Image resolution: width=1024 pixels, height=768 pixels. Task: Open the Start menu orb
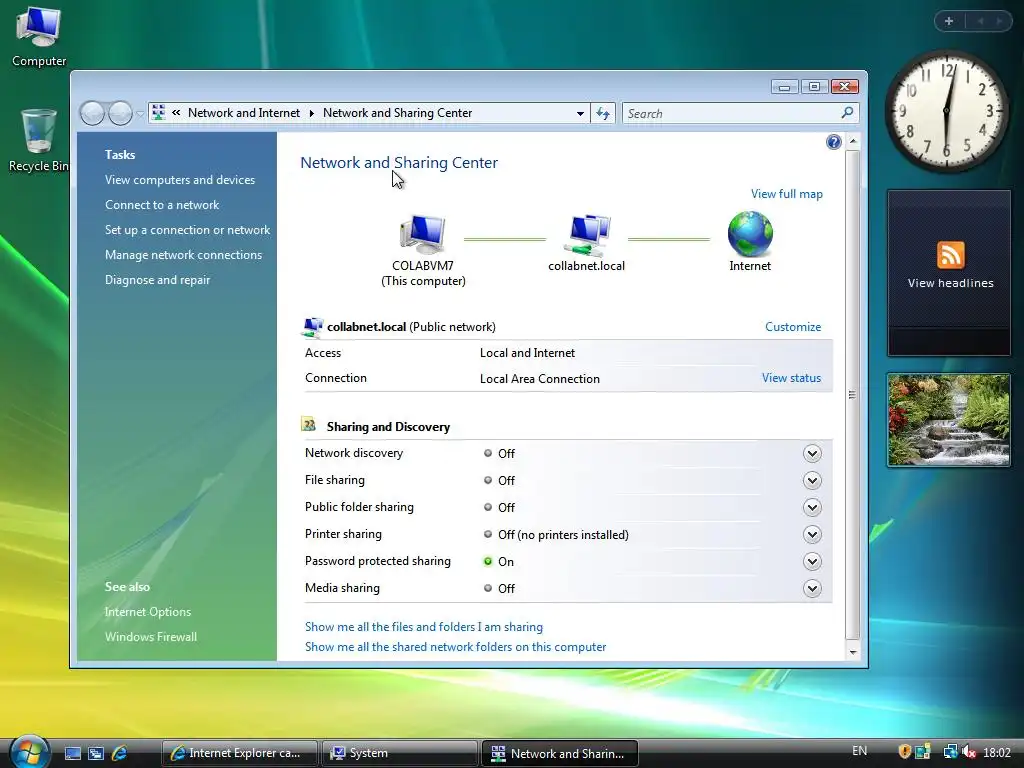pos(28,752)
